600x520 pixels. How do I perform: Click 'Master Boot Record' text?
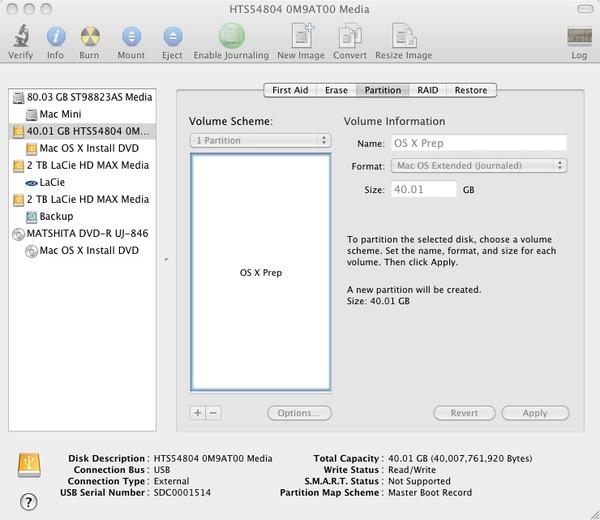[430, 492]
